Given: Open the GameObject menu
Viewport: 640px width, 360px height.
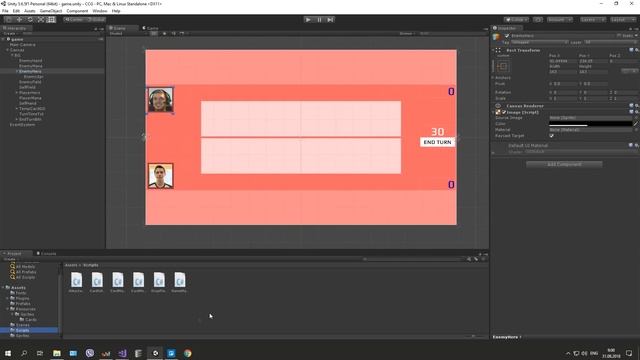Looking at the screenshot, I should click(51, 11).
